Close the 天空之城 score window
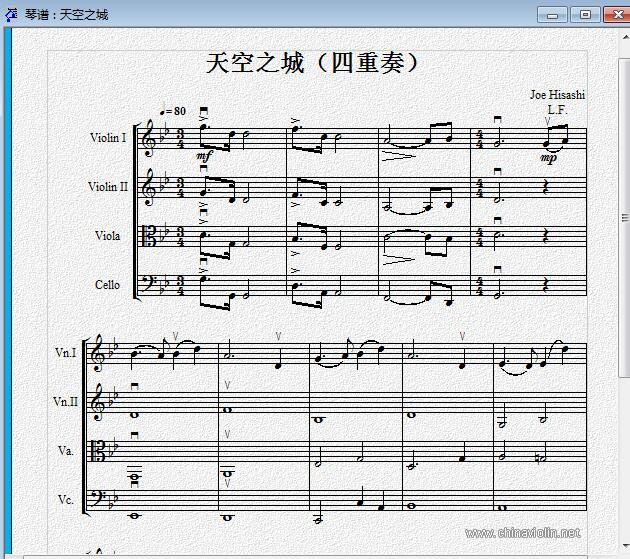This screenshot has height=559, width=630. (x=617, y=15)
